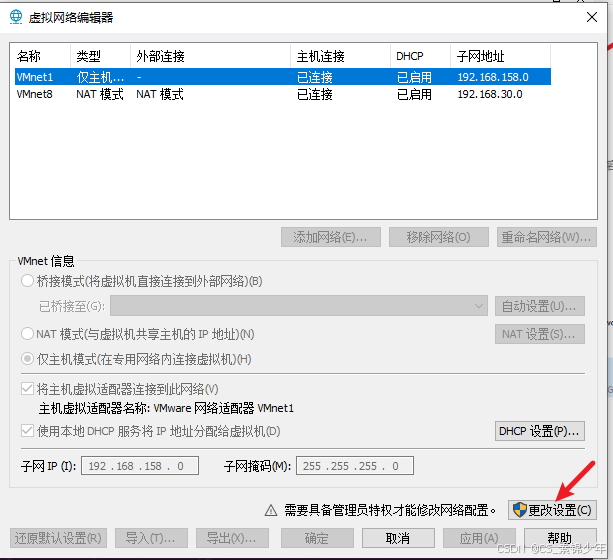Click the 子网掩码 input field
This screenshot has width=613, height=560.
pyautogui.click(x=355, y=466)
